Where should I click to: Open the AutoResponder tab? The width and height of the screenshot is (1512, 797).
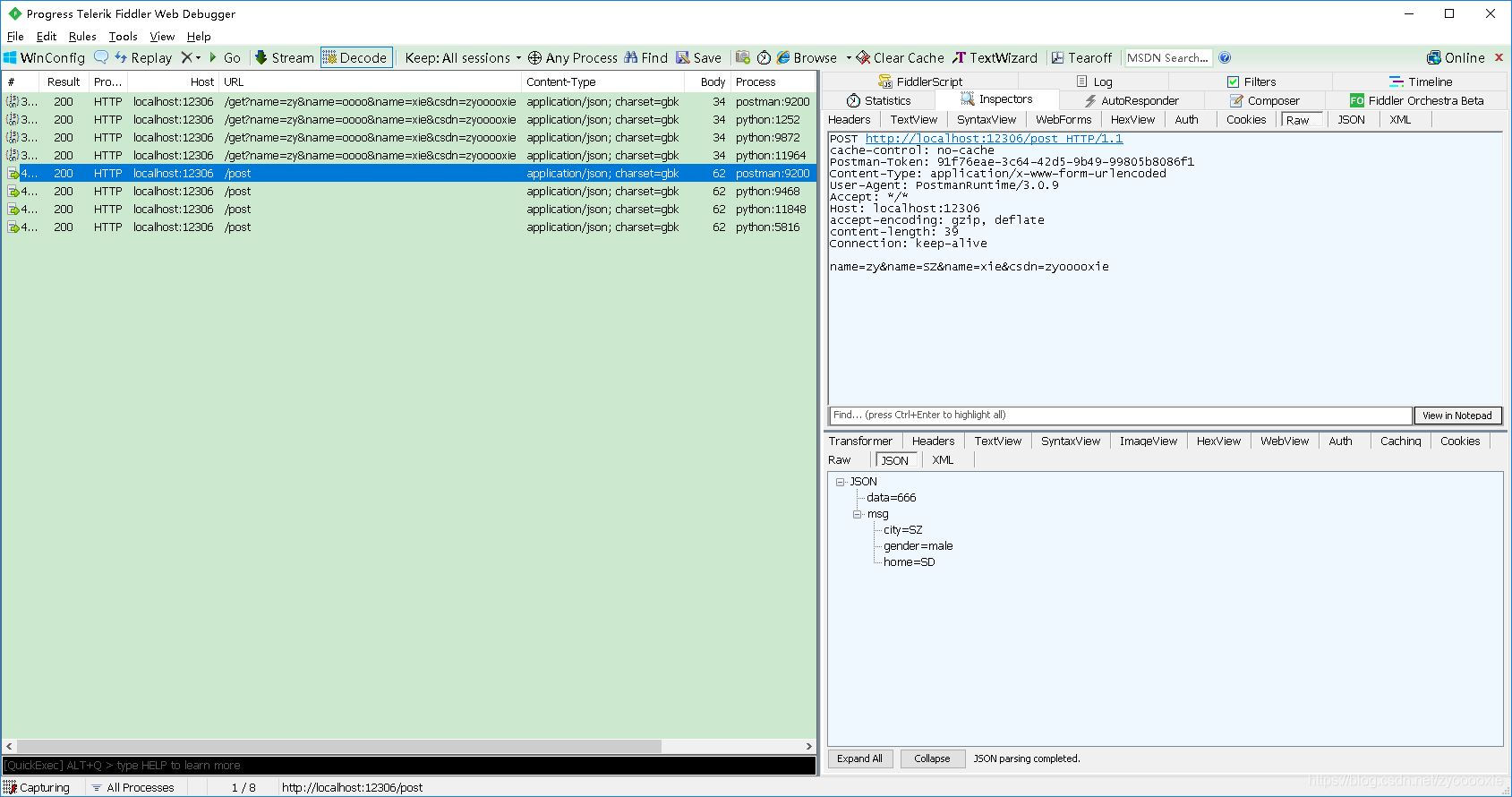click(1131, 100)
